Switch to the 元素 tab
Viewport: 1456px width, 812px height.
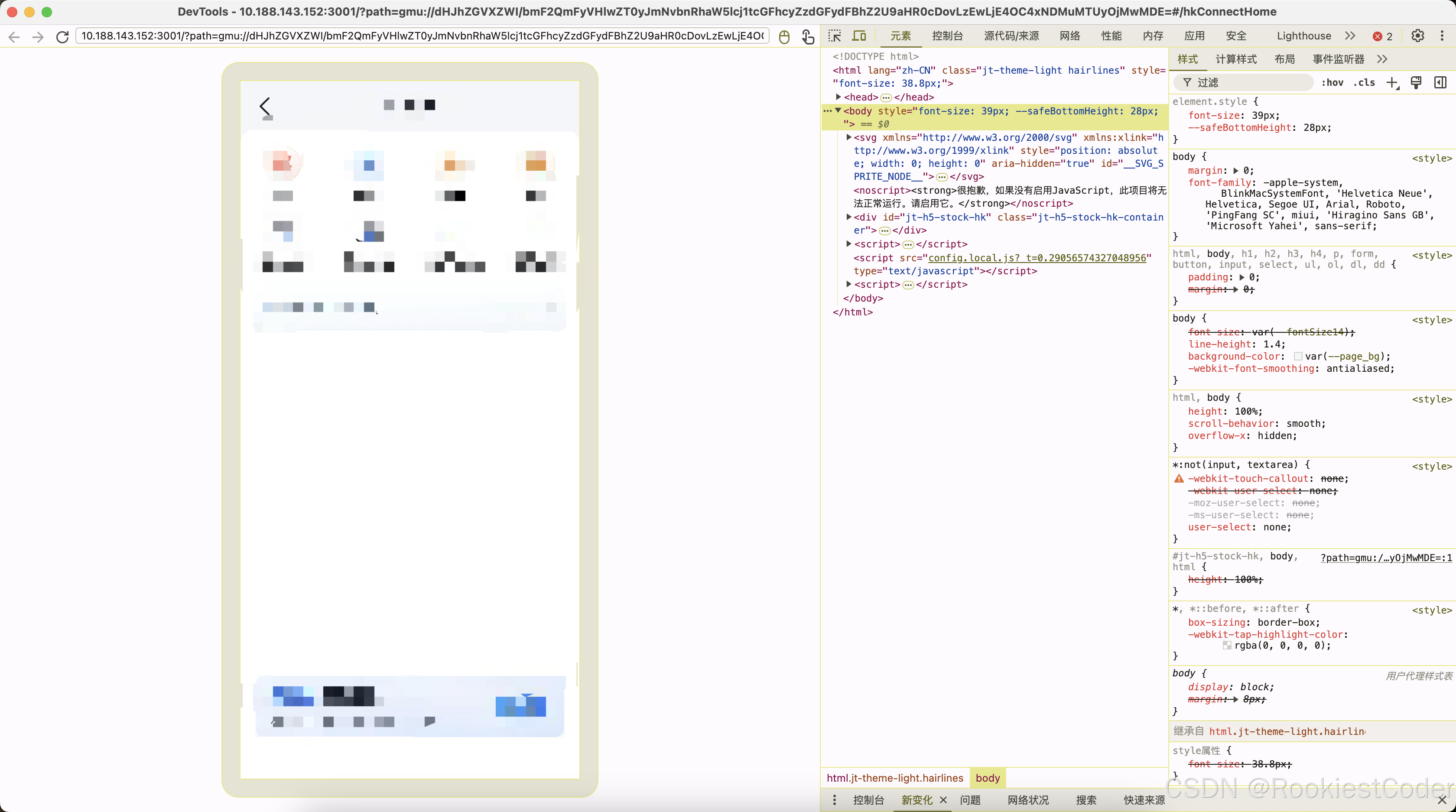pyautogui.click(x=900, y=36)
